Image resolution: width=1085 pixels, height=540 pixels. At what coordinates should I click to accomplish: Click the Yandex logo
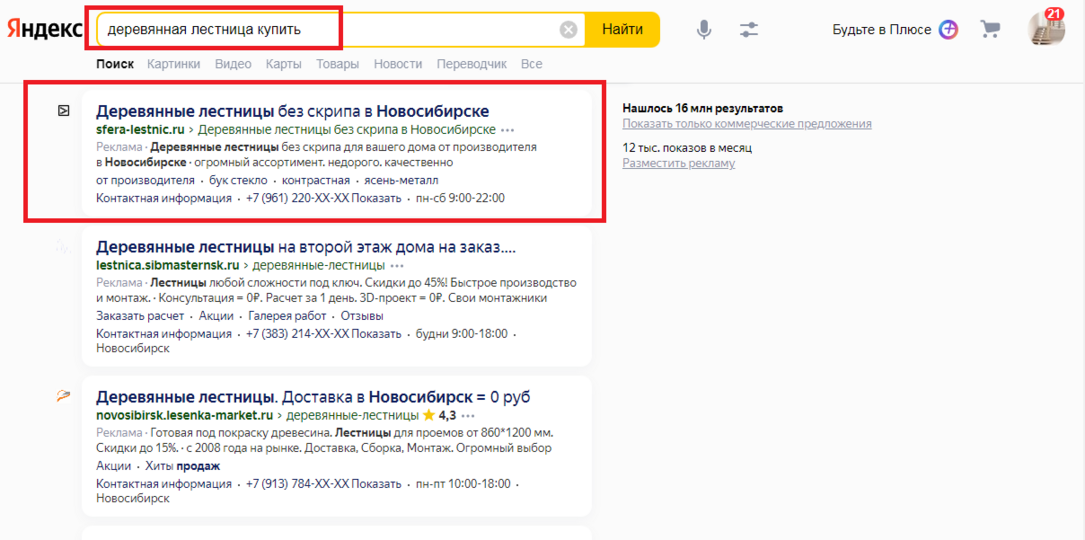[45, 29]
